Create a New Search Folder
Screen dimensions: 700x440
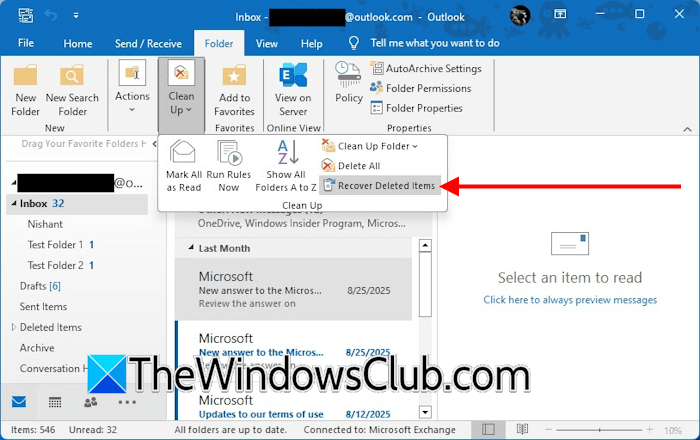(72, 91)
